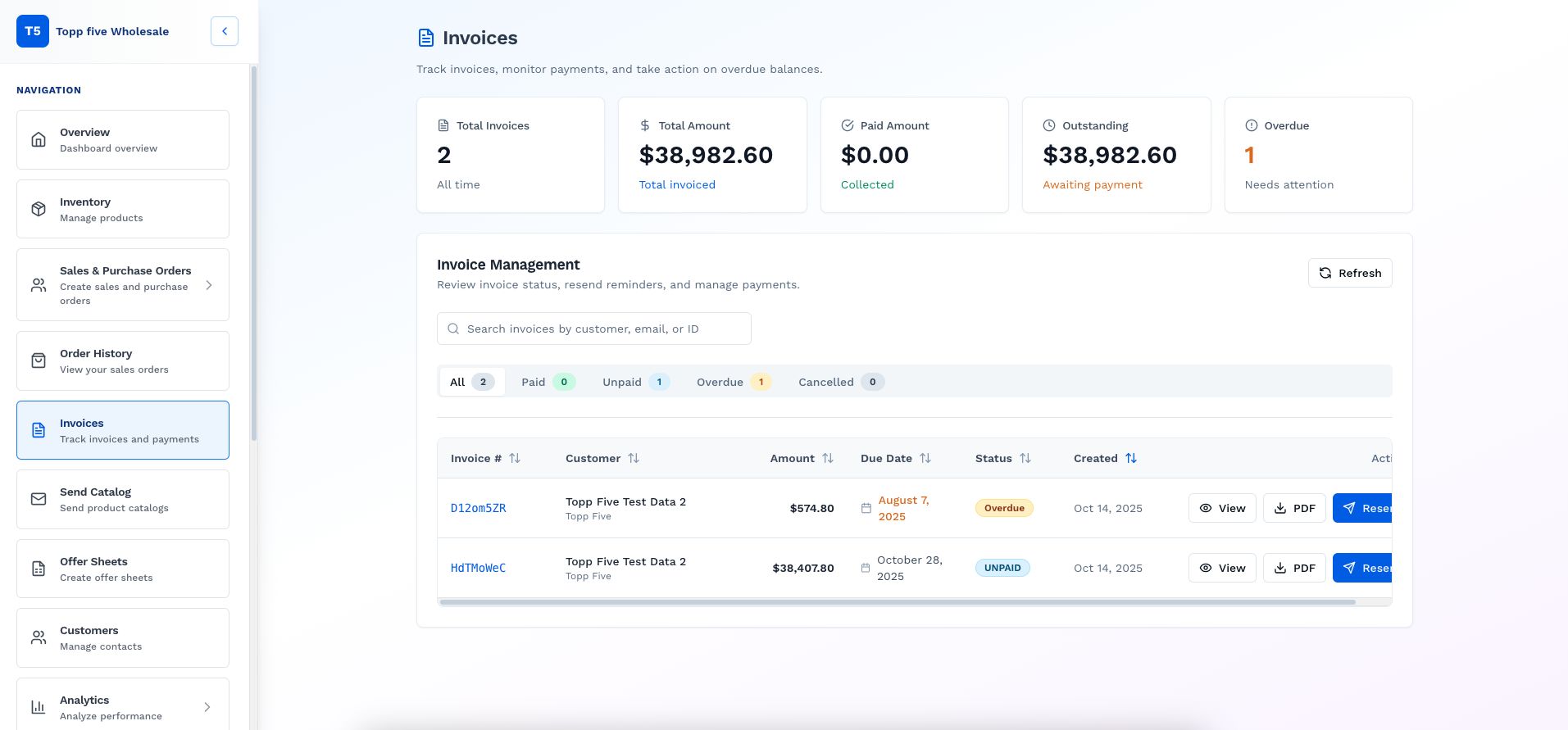The width and height of the screenshot is (1568, 730).
Task: Collapse the sidebar with the chevron button
Action: coord(224,31)
